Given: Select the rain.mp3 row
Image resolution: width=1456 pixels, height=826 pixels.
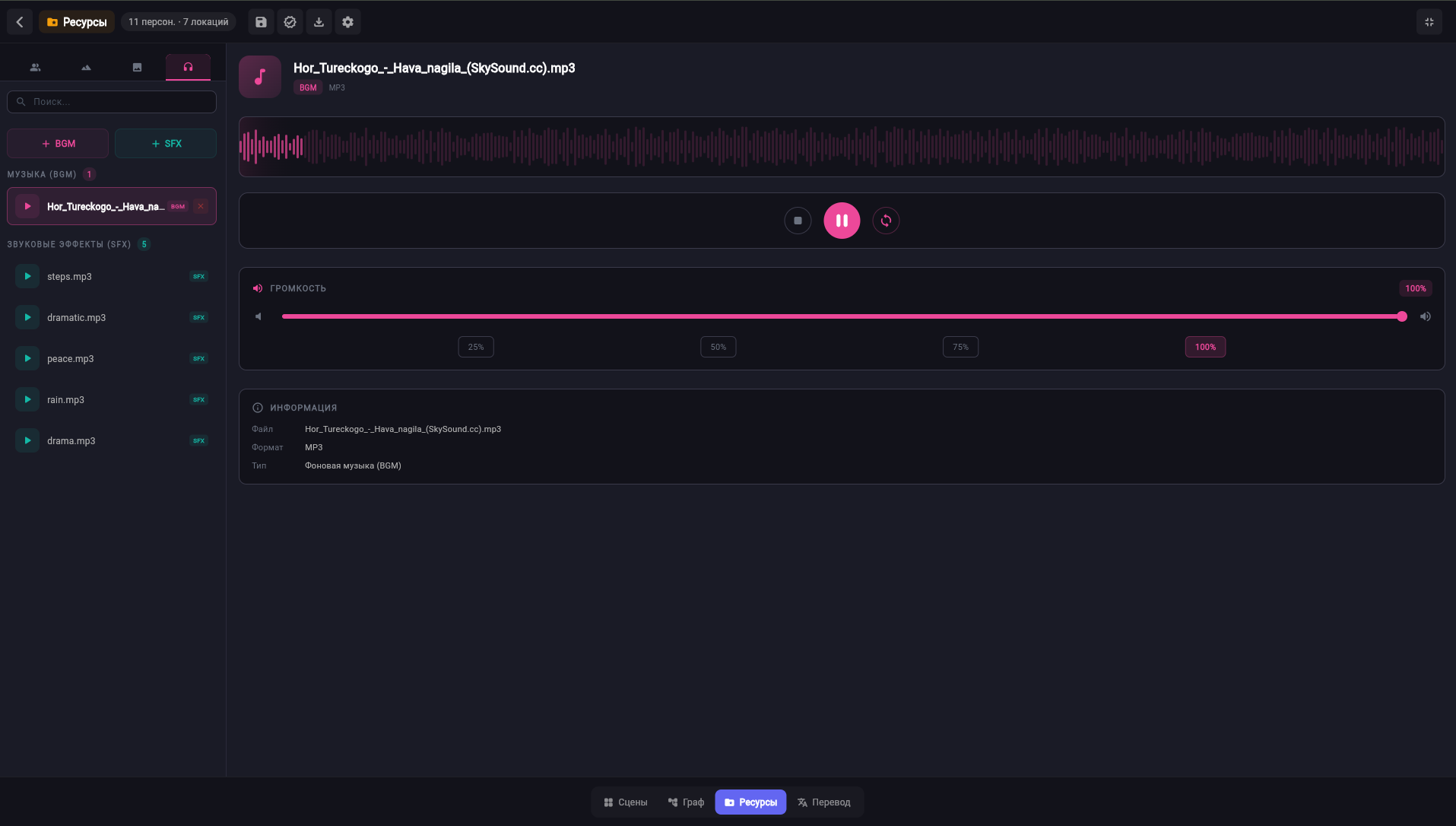Looking at the screenshot, I should (112, 400).
